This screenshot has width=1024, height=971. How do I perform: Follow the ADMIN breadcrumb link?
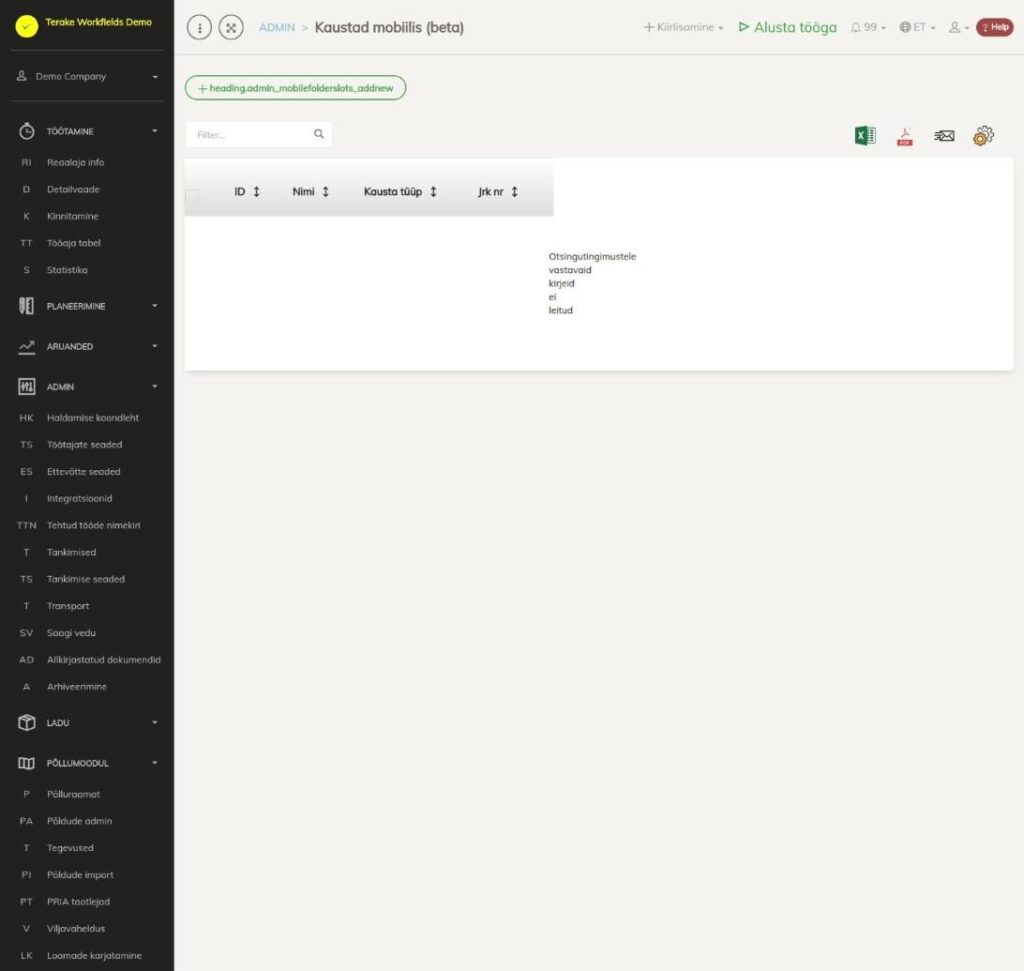[x=277, y=27]
